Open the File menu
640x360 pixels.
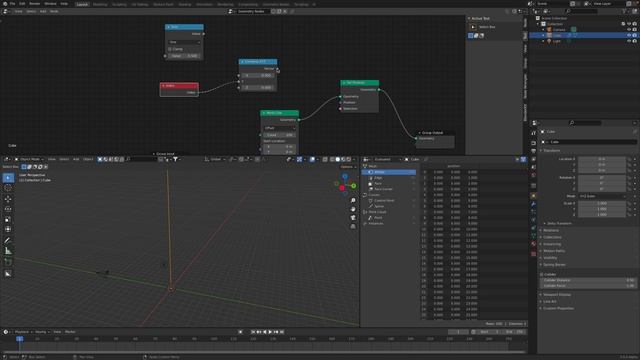point(12,4)
